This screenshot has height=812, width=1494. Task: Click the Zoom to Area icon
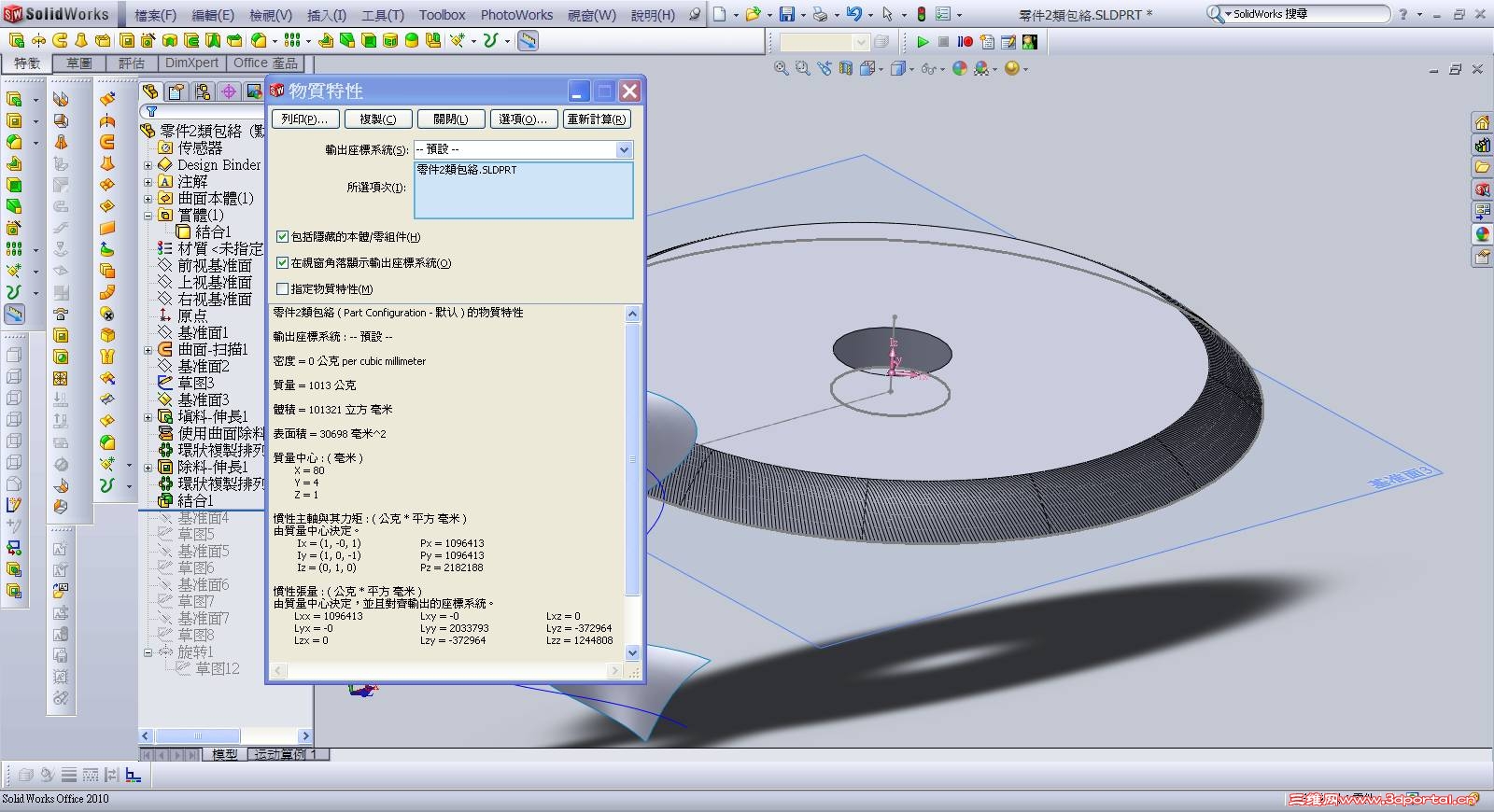point(802,68)
